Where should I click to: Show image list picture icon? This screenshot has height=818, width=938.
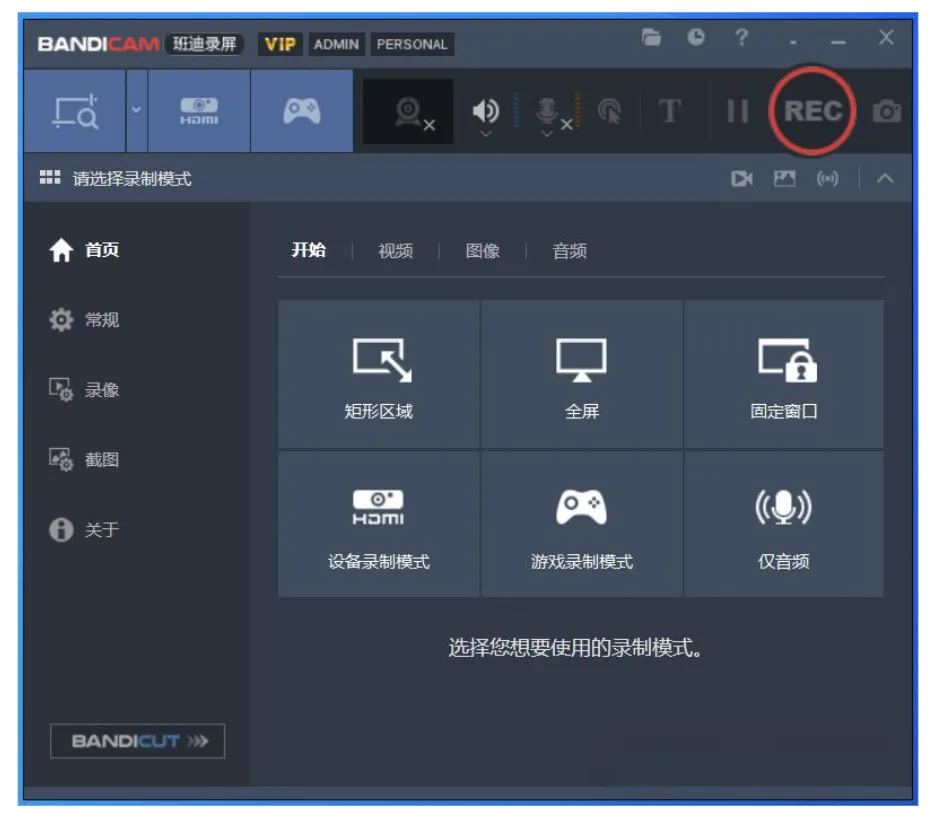click(x=784, y=178)
